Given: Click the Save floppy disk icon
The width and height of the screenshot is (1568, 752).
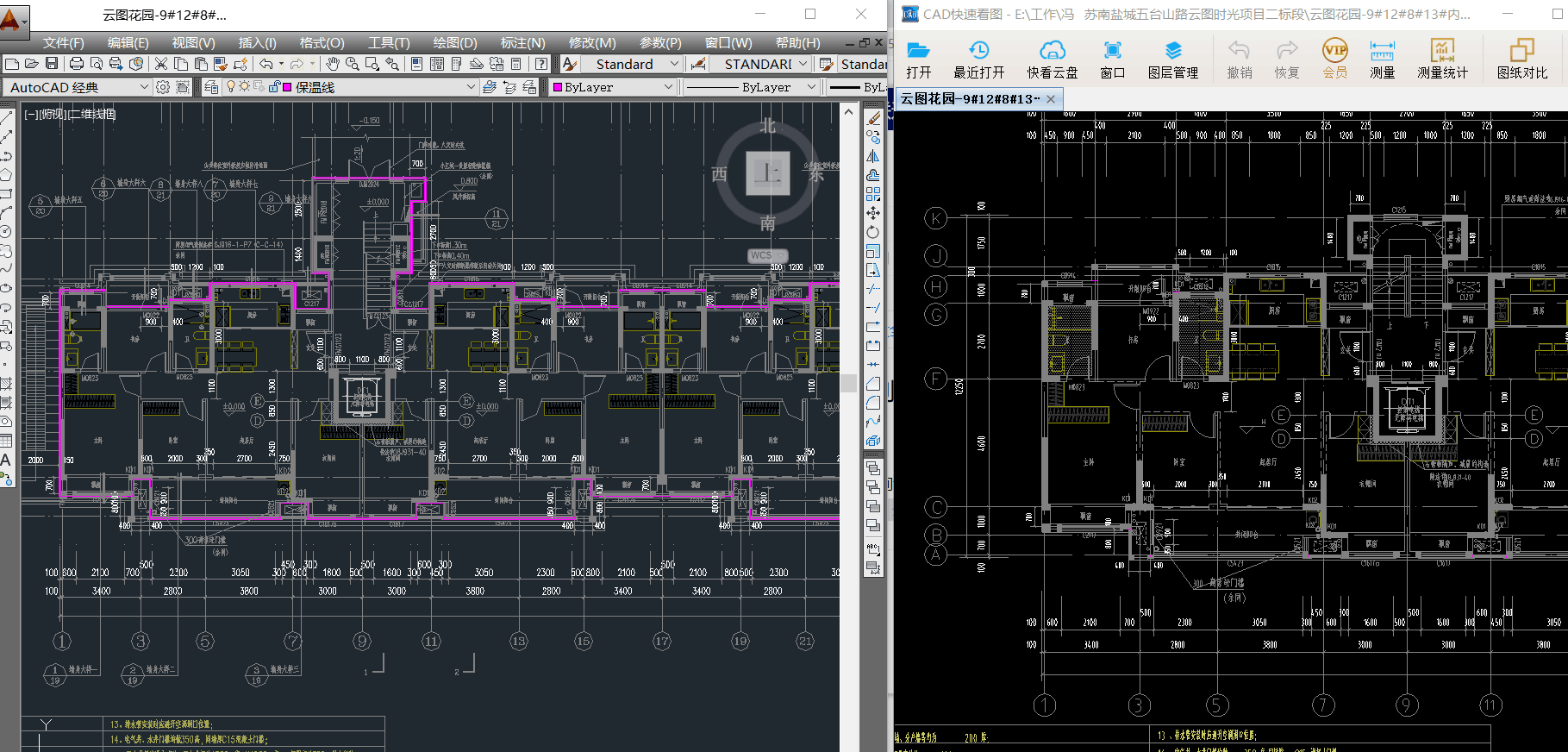Looking at the screenshot, I should pos(52,64).
